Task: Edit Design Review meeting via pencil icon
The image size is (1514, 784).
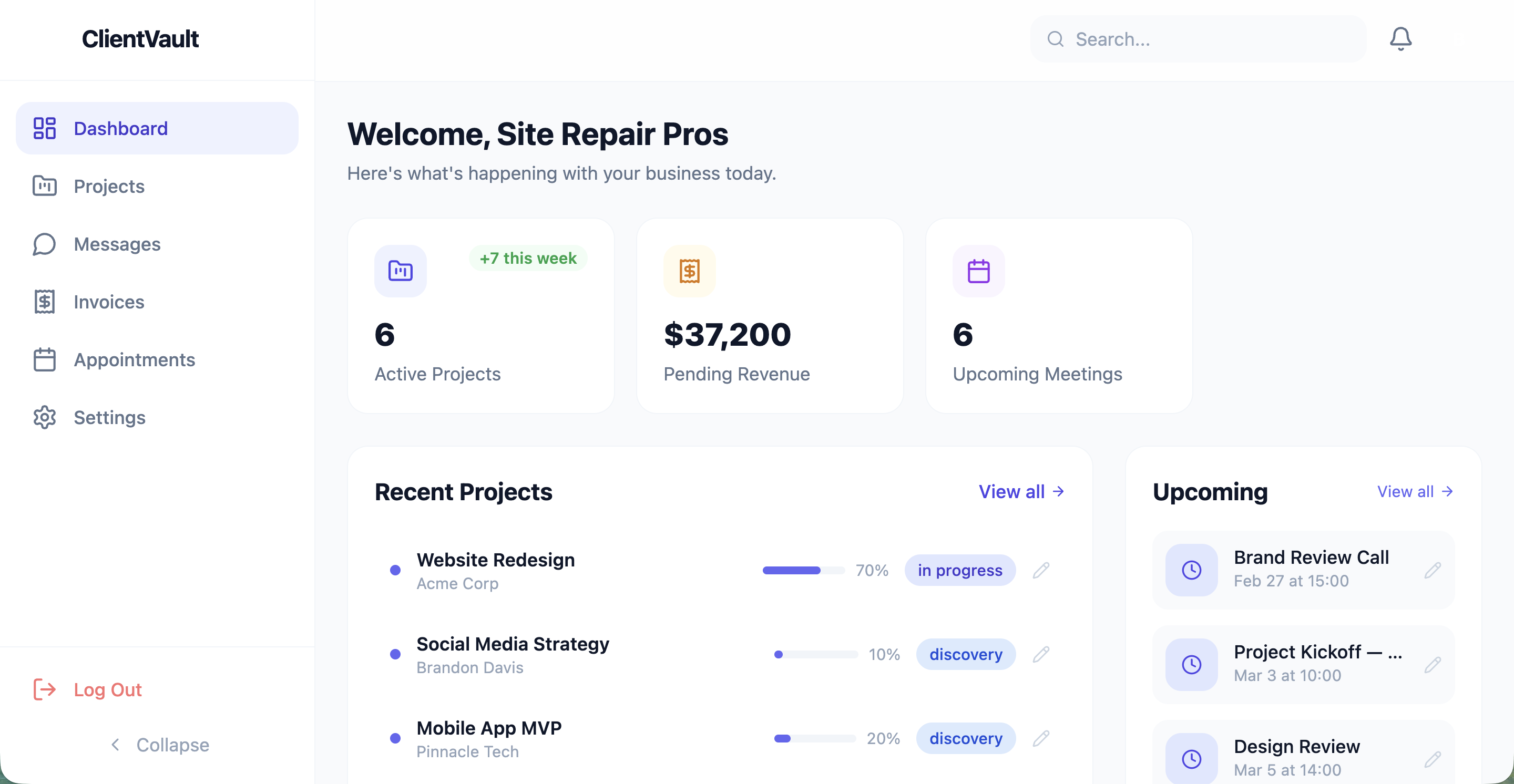Action: 1433,759
